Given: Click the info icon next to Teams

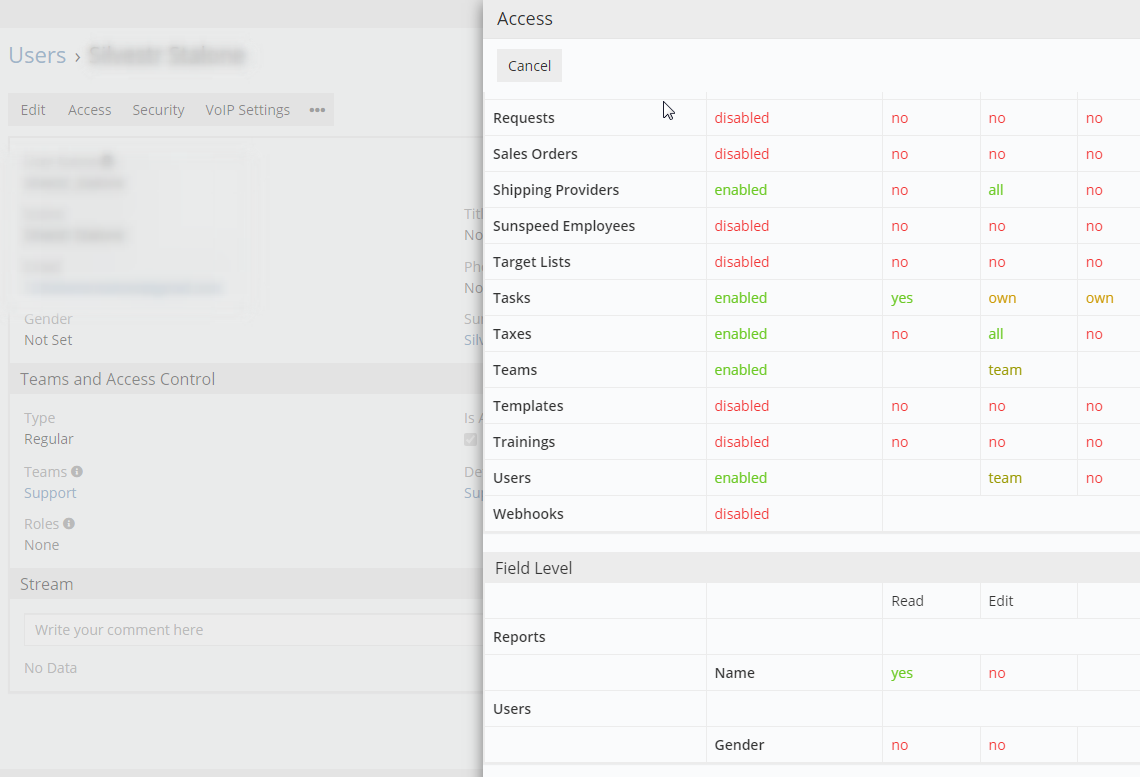Looking at the screenshot, I should point(77,472).
